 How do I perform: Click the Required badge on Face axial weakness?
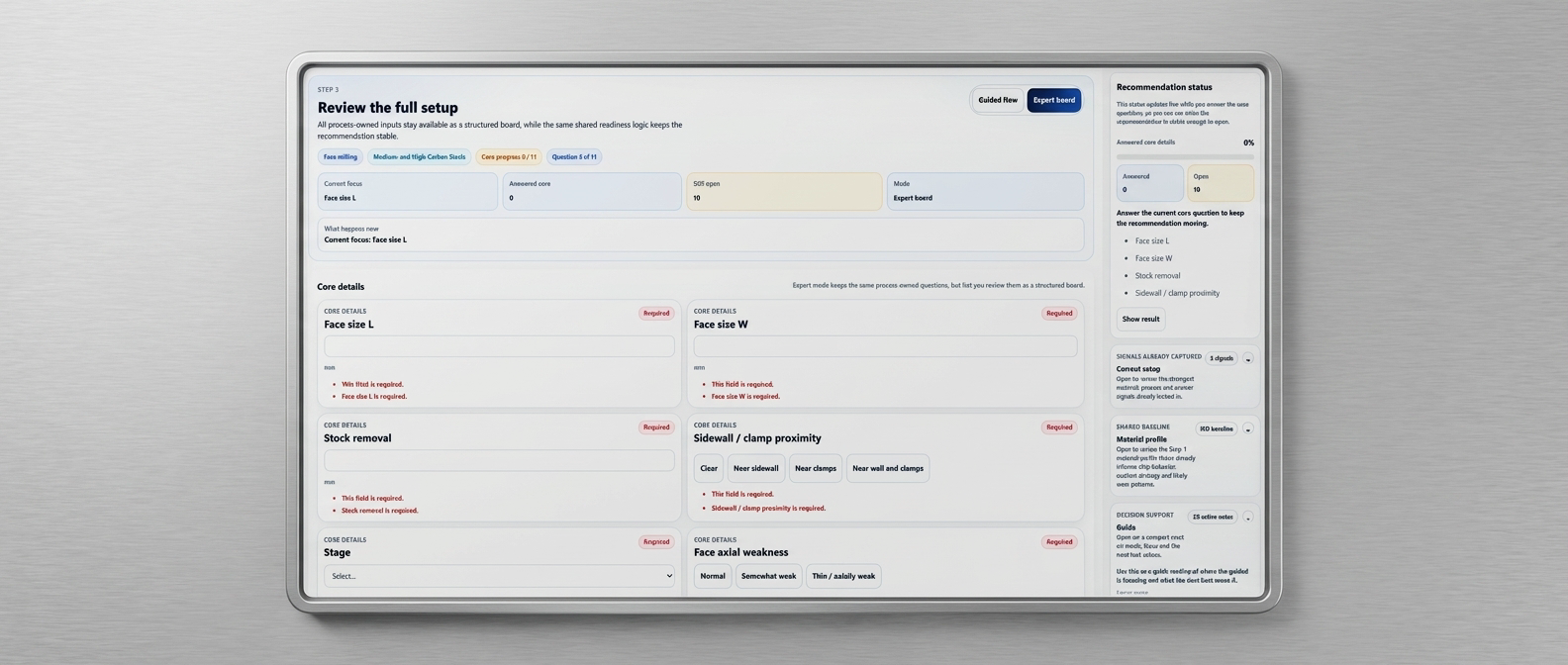click(x=1059, y=542)
